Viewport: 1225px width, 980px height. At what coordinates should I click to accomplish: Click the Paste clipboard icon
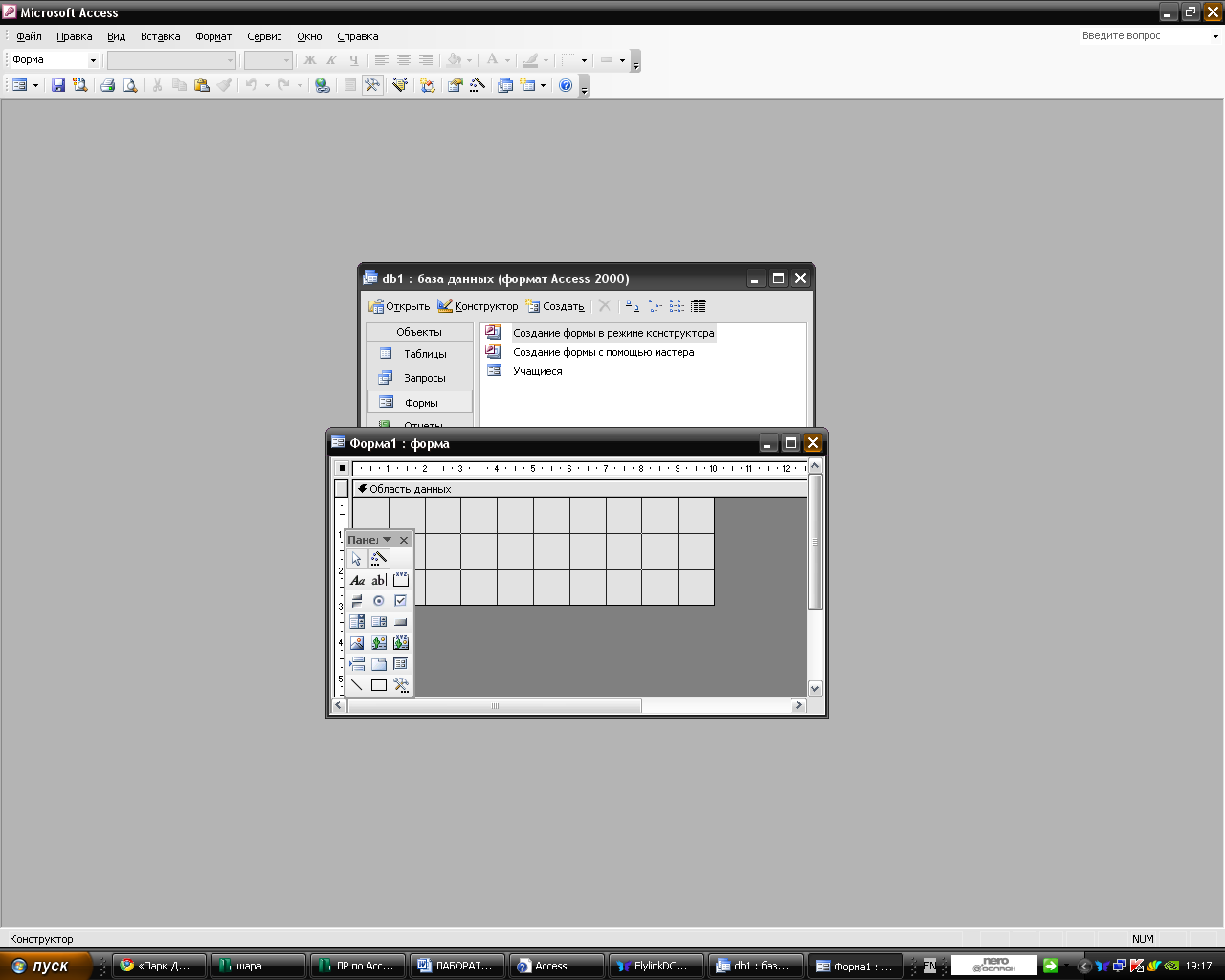click(201, 85)
